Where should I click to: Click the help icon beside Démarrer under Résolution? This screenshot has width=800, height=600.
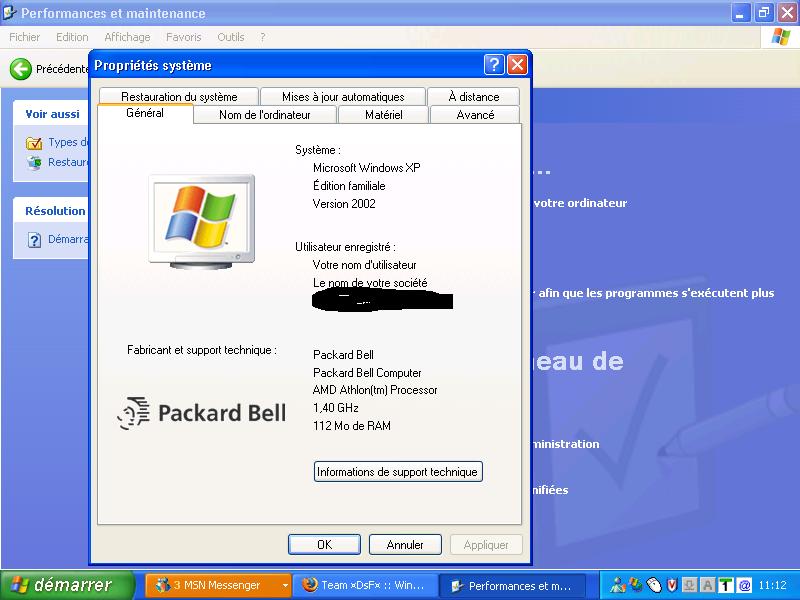34,240
